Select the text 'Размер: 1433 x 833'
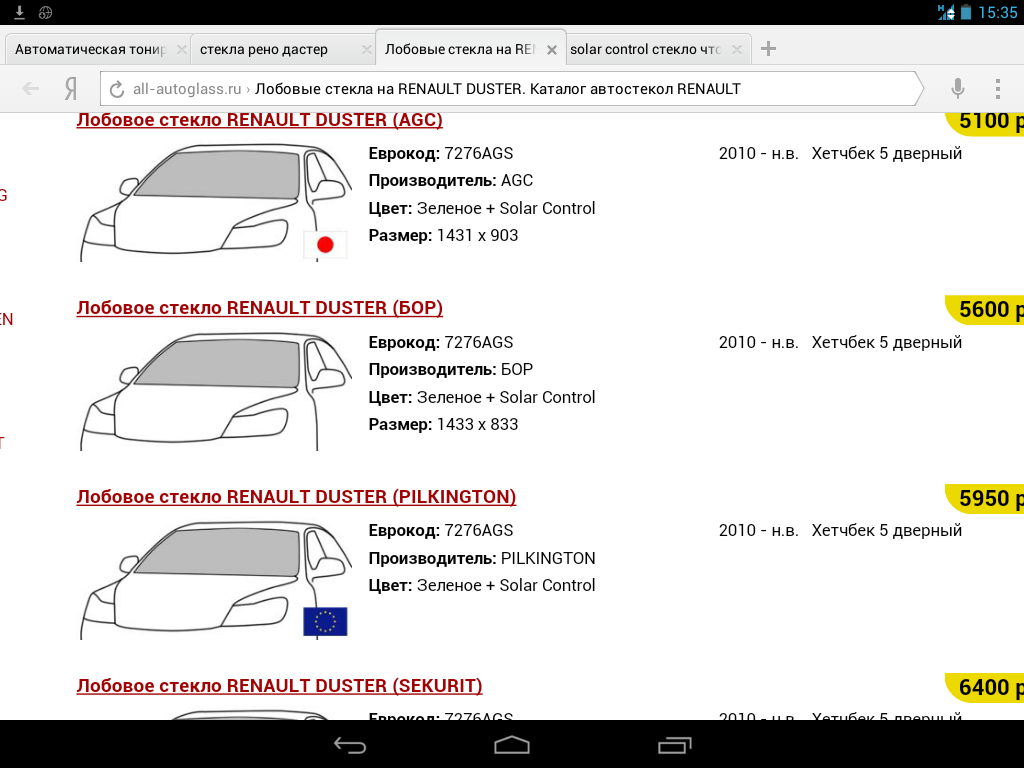This screenshot has height=768, width=1024. (443, 424)
